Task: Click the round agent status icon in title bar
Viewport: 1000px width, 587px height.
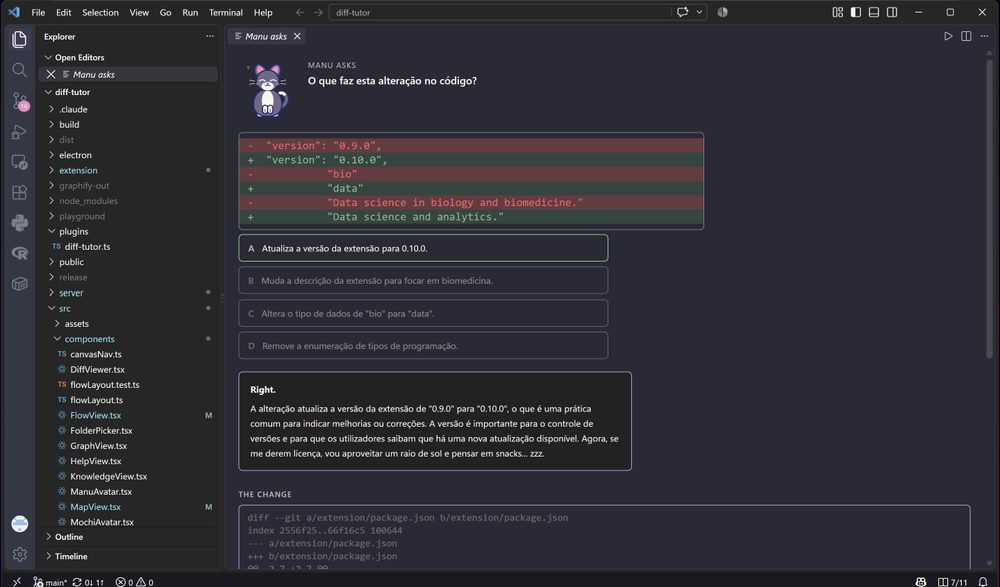Action: pyautogui.click(x=722, y=12)
